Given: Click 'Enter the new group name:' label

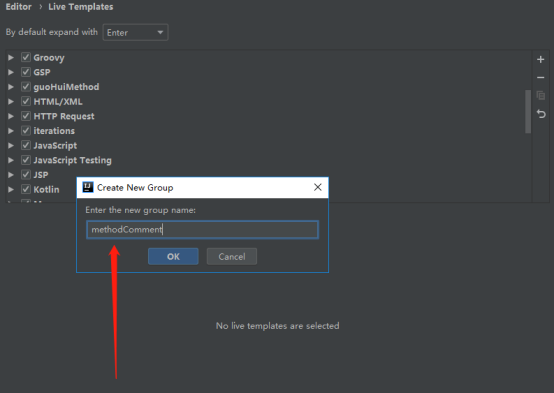Looking at the screenshot, I should pos(140,210).
